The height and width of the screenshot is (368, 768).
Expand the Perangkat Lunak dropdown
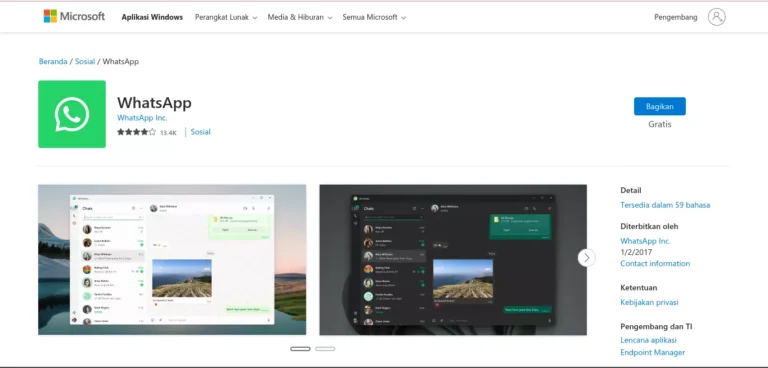pos(226,17)
